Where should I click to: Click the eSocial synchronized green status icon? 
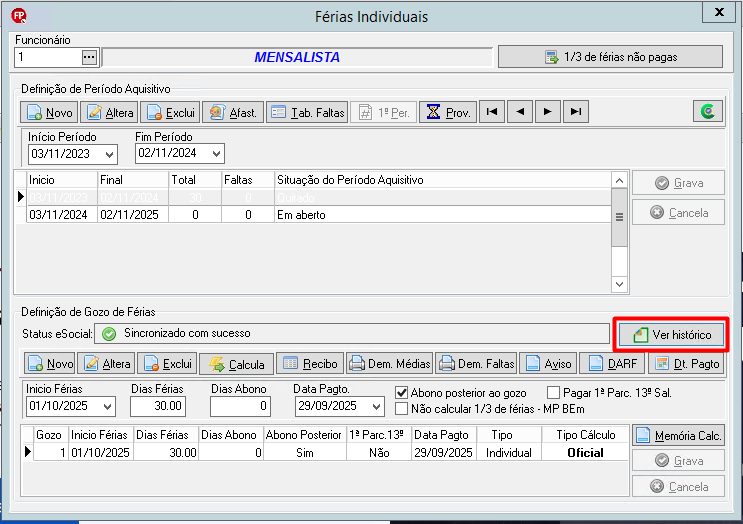point(109,334)
